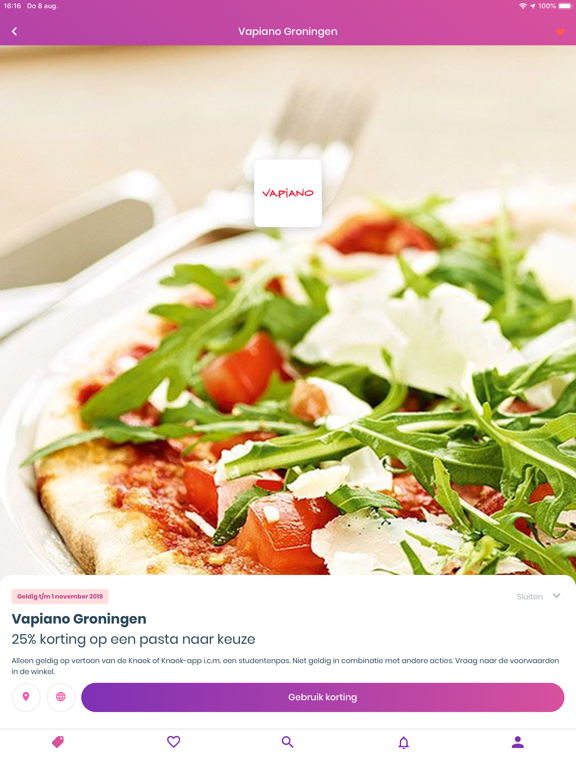Open the location pin button
Image resolution: width=576 pixels, height=768 pixels.
click(x=26, y=697)
